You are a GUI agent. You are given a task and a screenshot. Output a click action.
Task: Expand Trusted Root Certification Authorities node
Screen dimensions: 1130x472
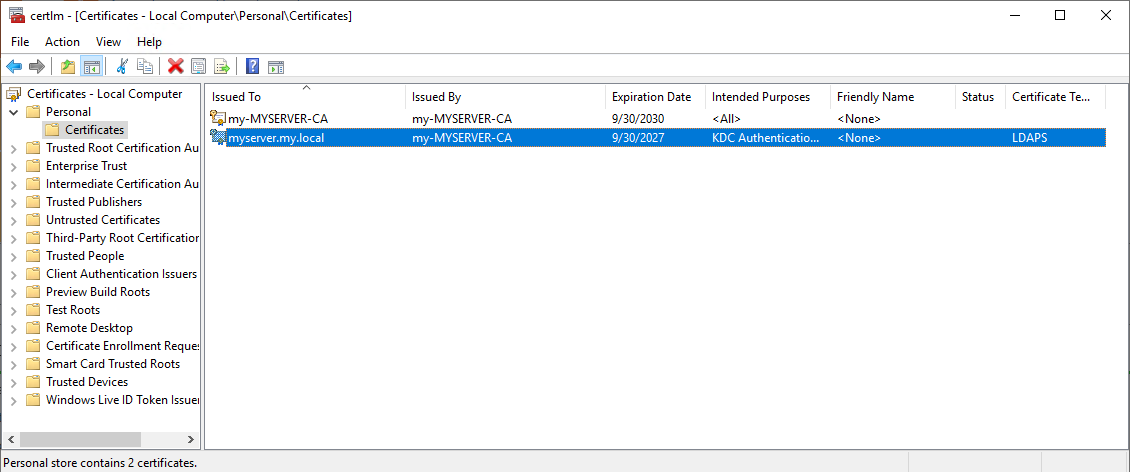[14, 148]
